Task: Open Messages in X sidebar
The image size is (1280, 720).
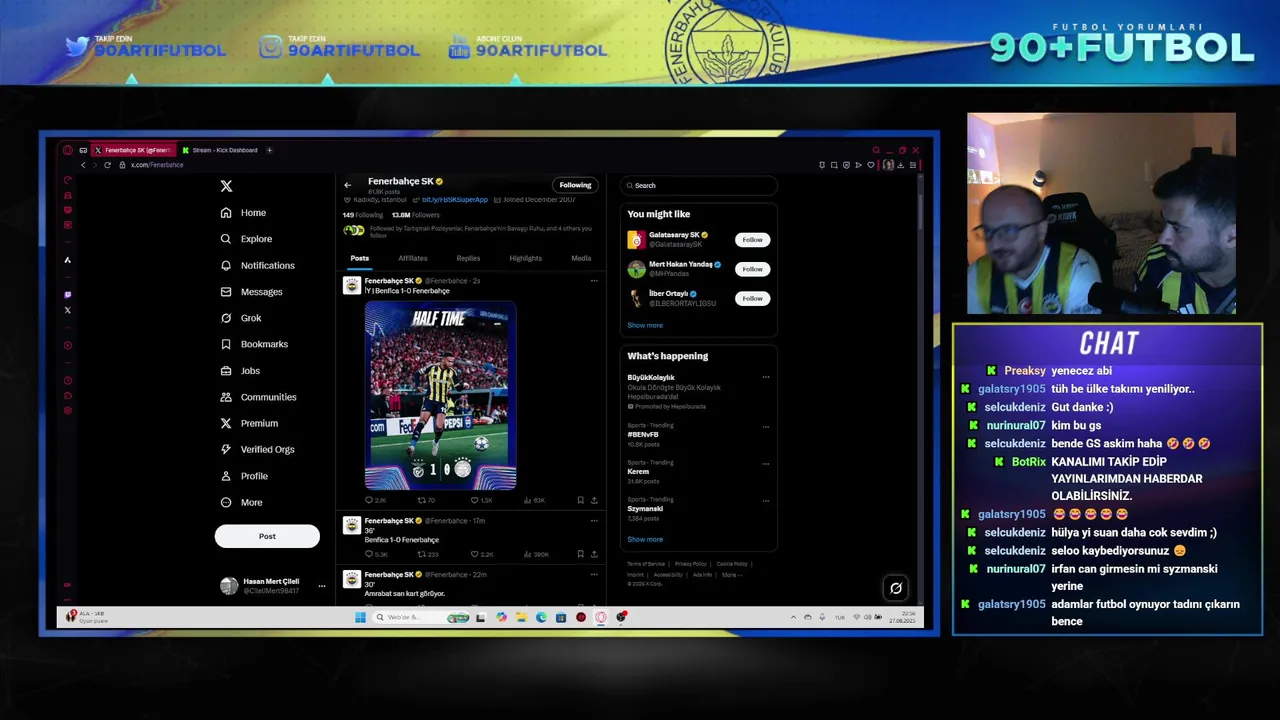Action: [251, 292]
